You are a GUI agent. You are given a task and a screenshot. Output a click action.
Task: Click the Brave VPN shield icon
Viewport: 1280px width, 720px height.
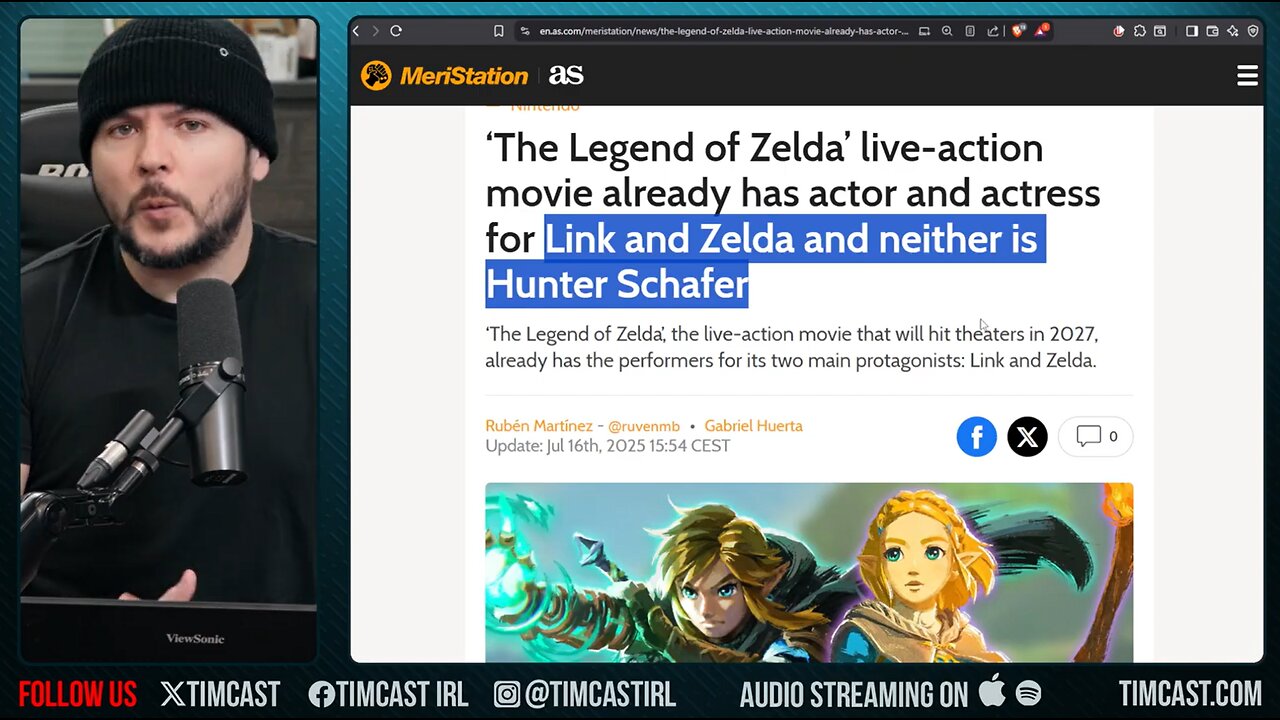click(x=1252, y=31)
